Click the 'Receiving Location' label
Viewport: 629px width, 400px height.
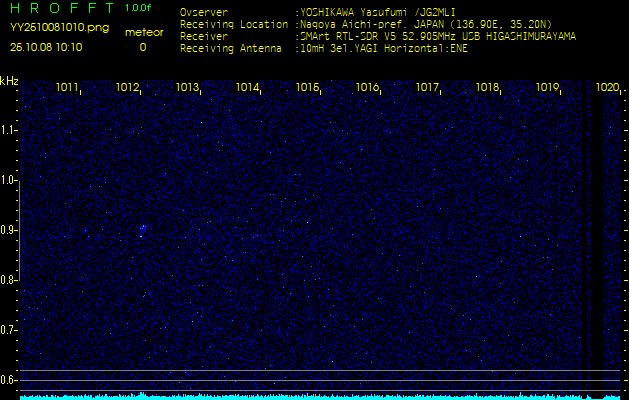point(234,24)
